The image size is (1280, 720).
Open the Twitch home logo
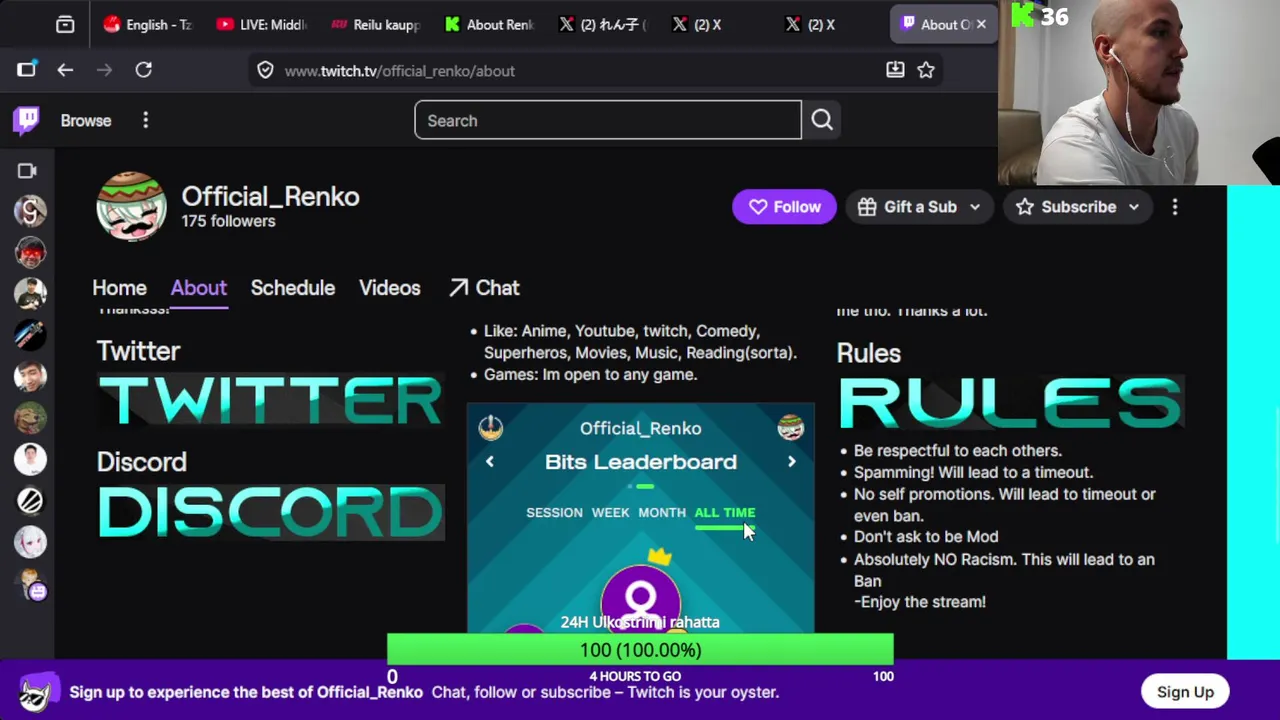[x=27, y=120]
